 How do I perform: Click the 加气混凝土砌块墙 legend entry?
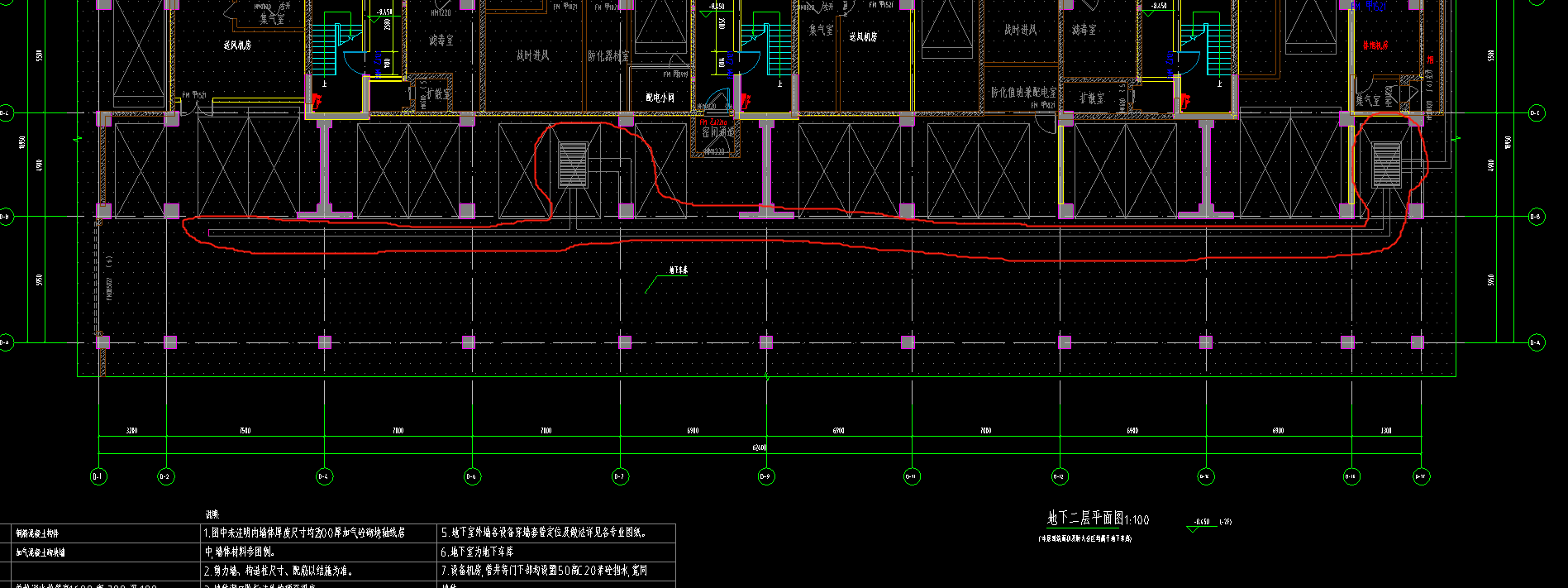[41, 552]
